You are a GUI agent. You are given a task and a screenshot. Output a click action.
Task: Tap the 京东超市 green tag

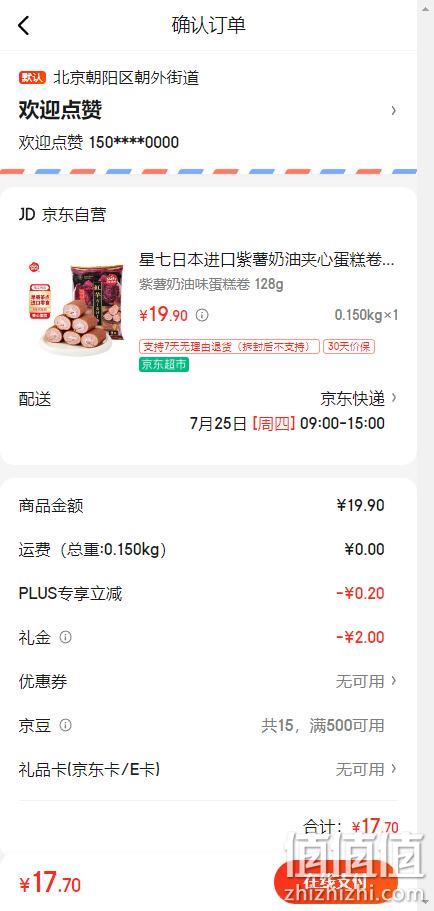(x=164, y=365)
